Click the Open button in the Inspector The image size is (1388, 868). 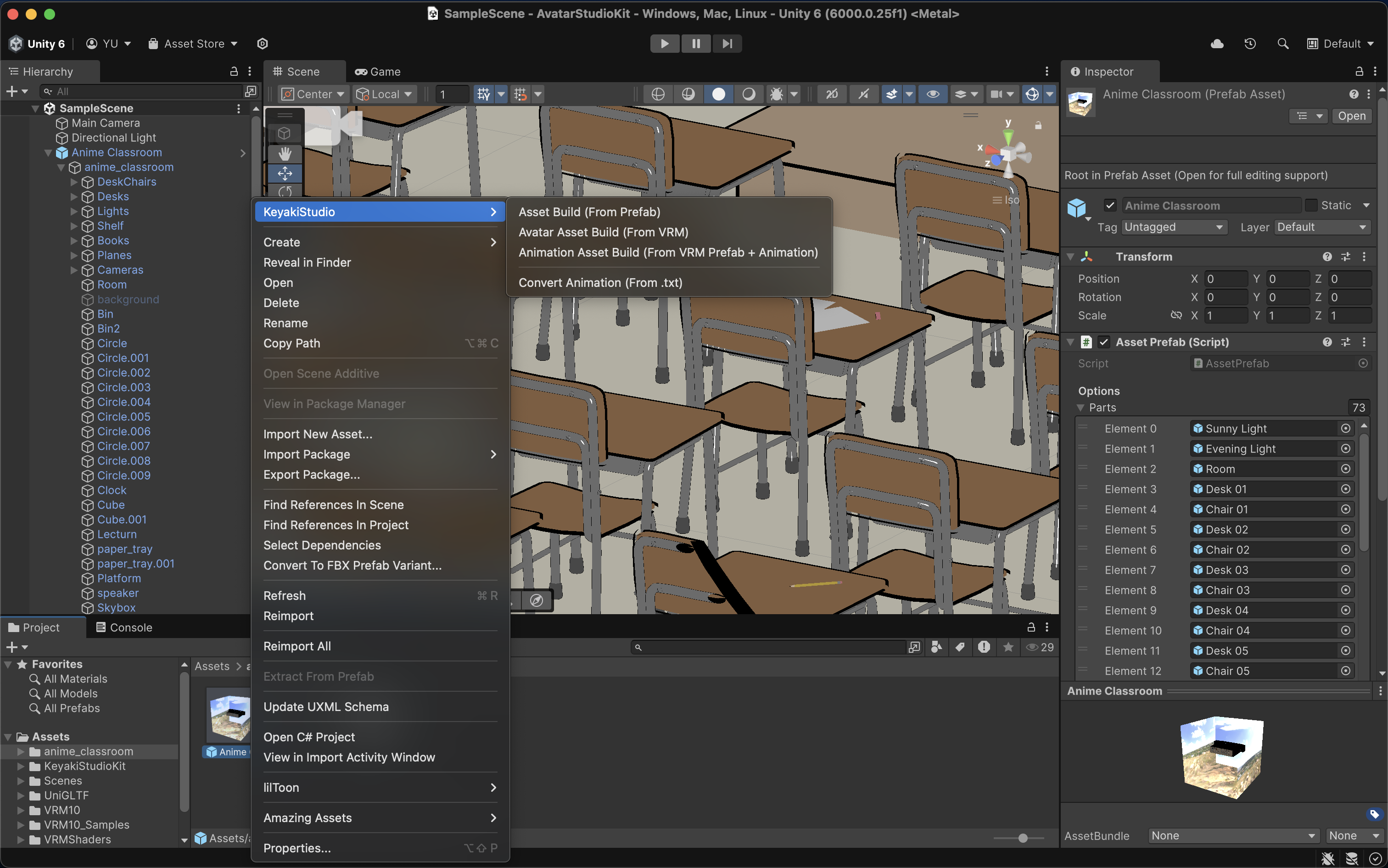click(1351, 115)
